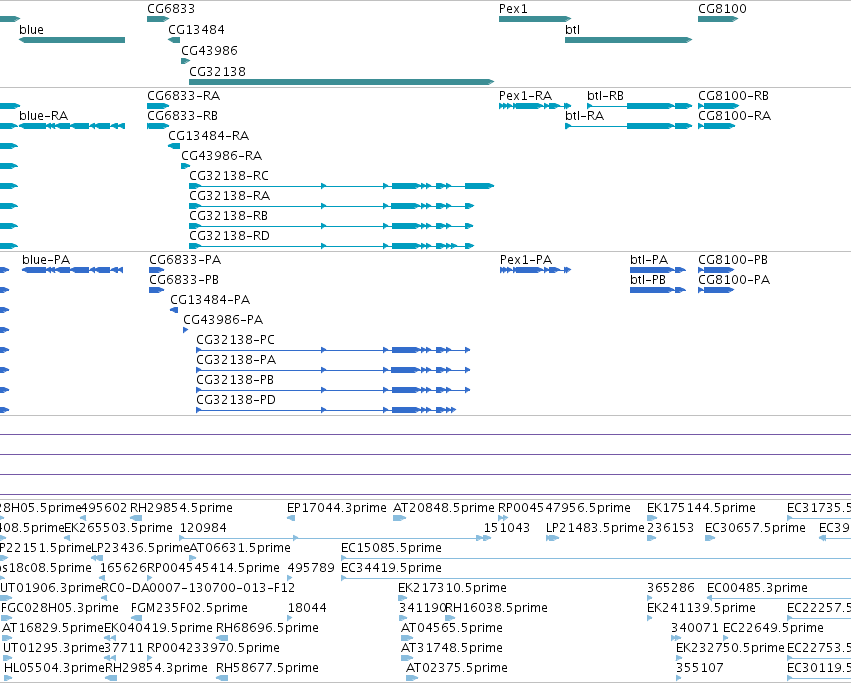Select the EK175144.5prime EST label
Screen dimensions: 851x683
(x=701, y=508)
